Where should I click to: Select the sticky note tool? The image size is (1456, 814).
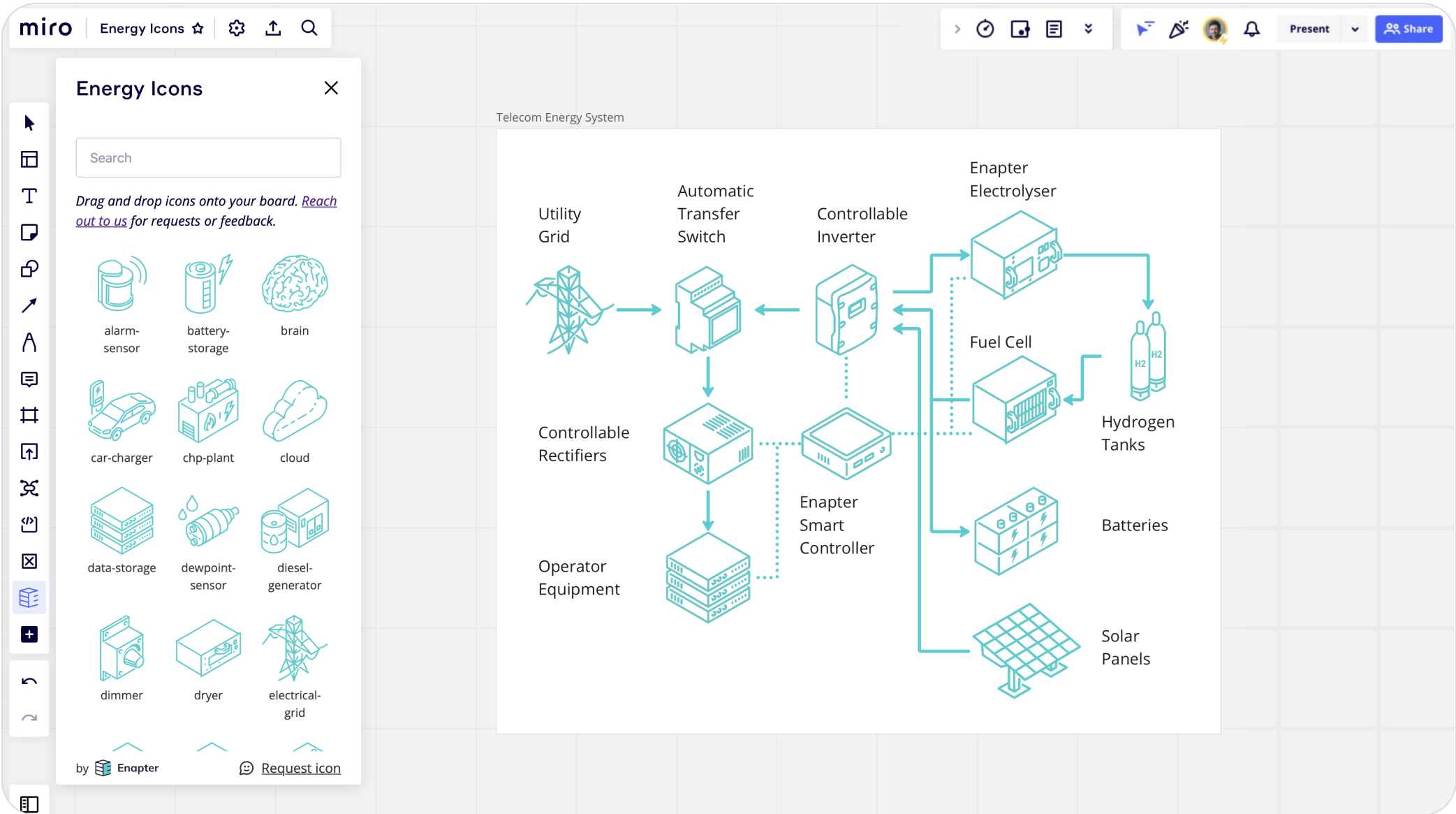(x=29, y=233)
